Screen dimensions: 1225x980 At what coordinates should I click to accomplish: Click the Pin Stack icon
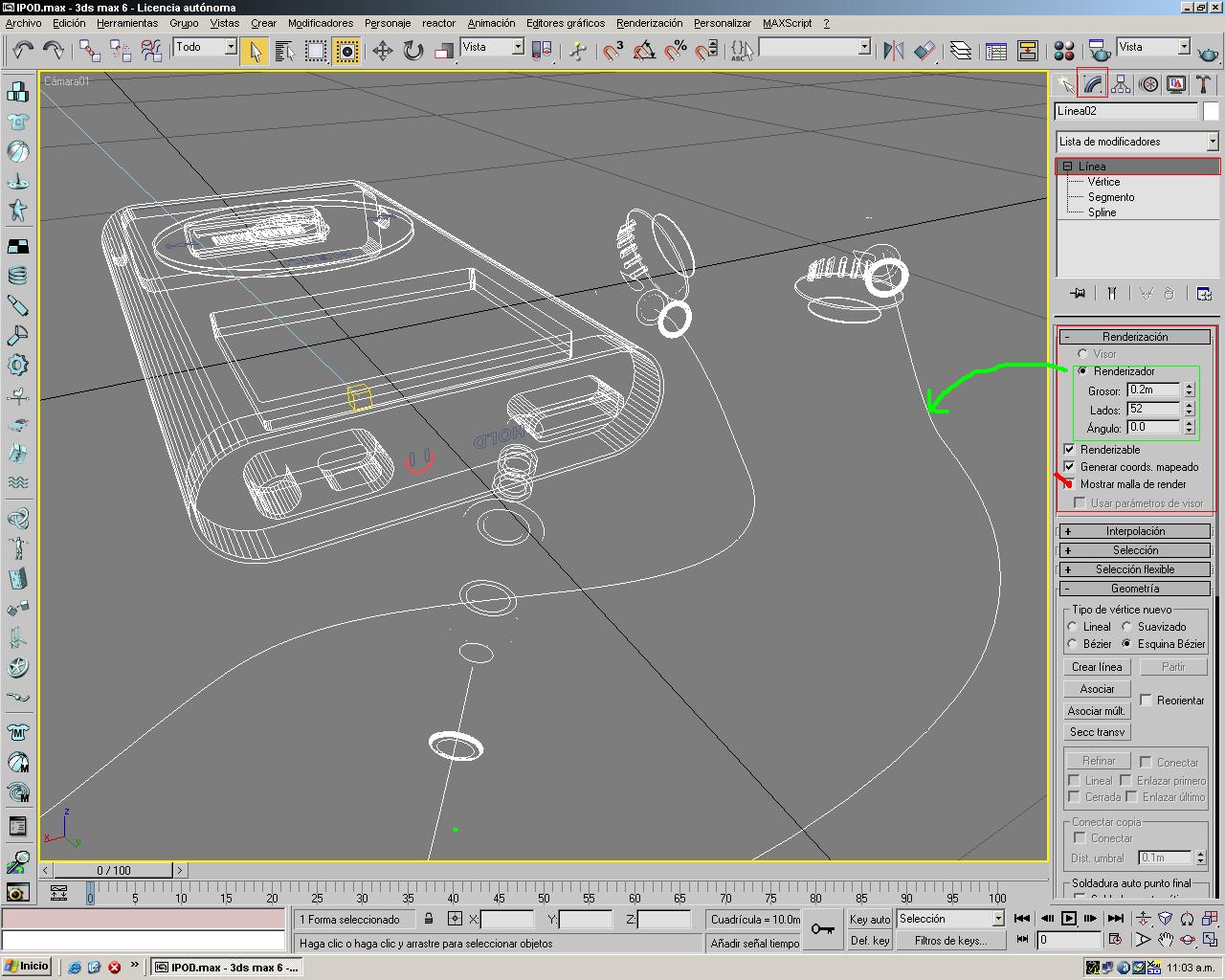pyautogui.click(x=1079, y=293)
